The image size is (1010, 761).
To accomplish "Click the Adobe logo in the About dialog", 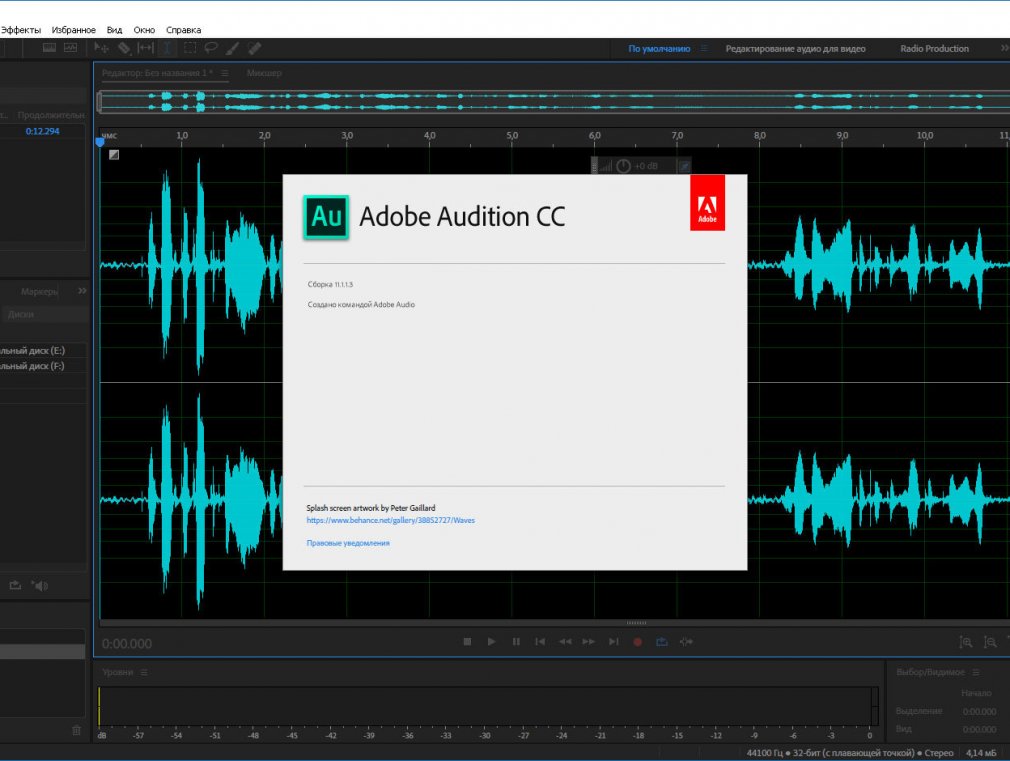I will [707, 202].
